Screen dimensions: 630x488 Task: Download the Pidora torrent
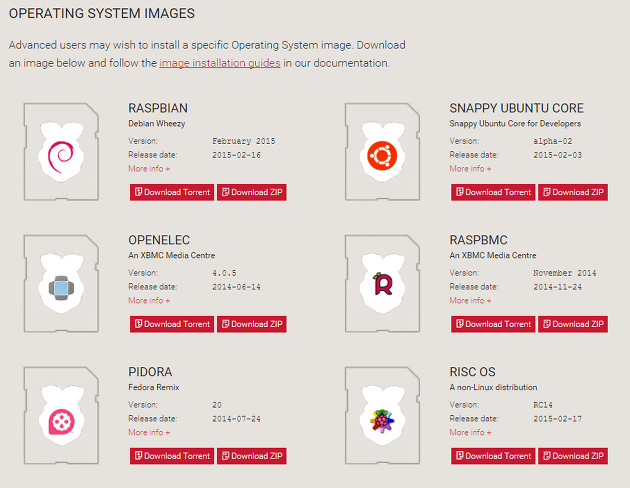(172, 456)
